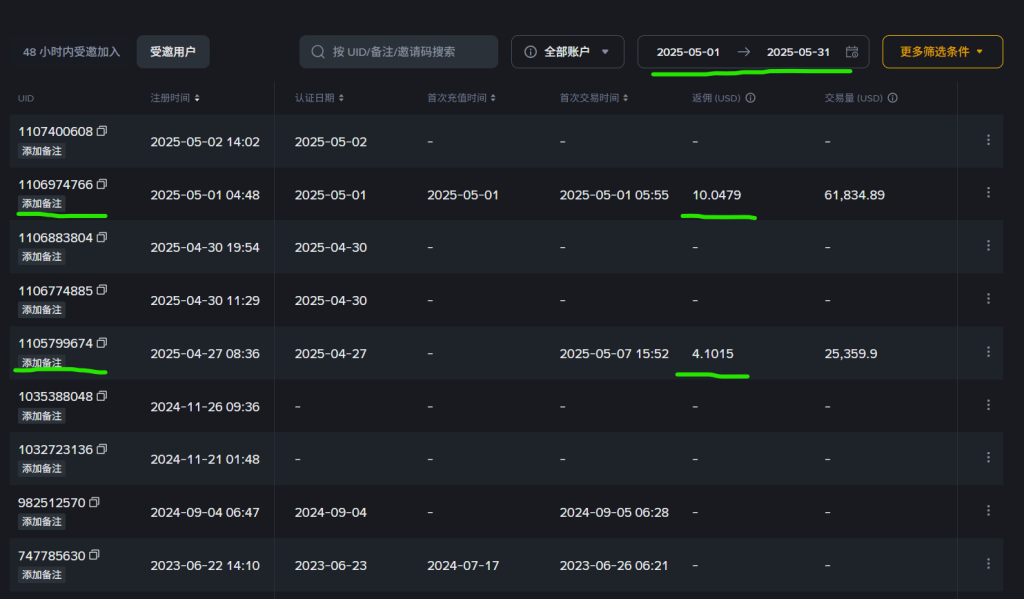Image resolution: width=1024 pixels, height=599 pixels.
Task: Click info icon next to 返佣 (USD)
Action: click(x=750, y=98)
